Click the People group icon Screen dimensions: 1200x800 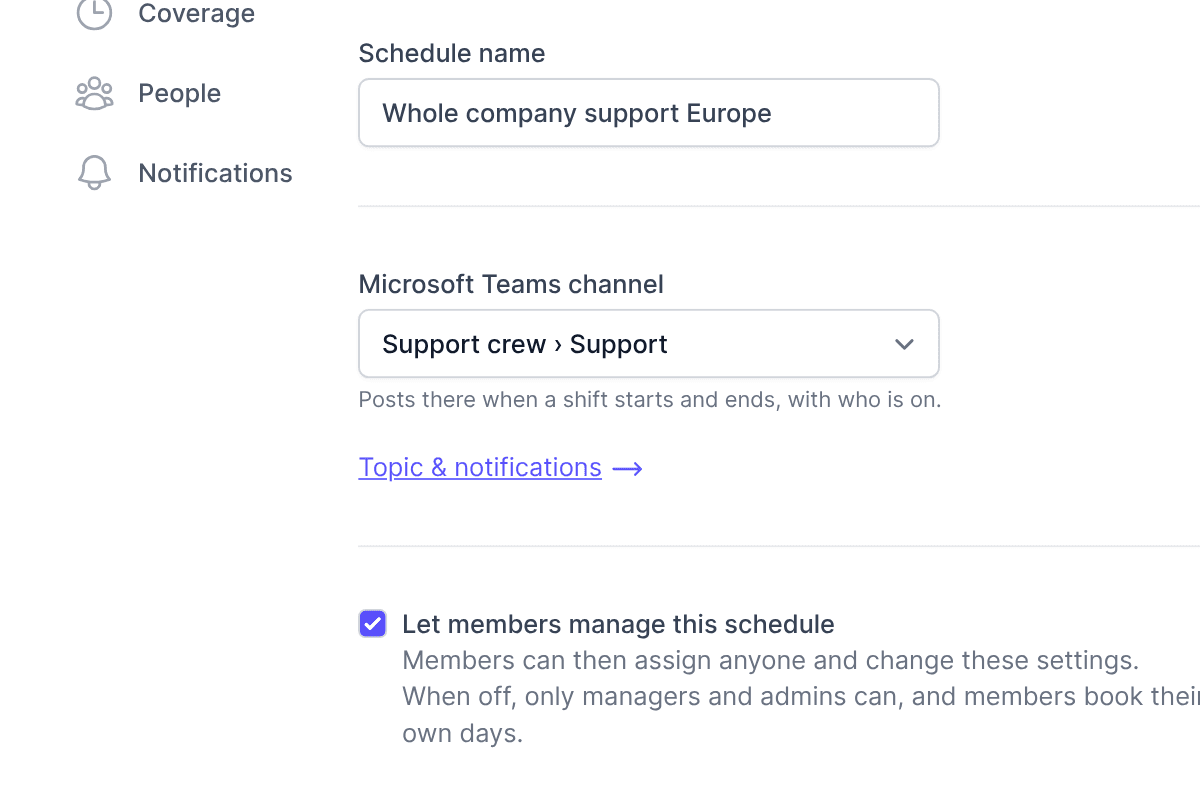pos(94,93)
